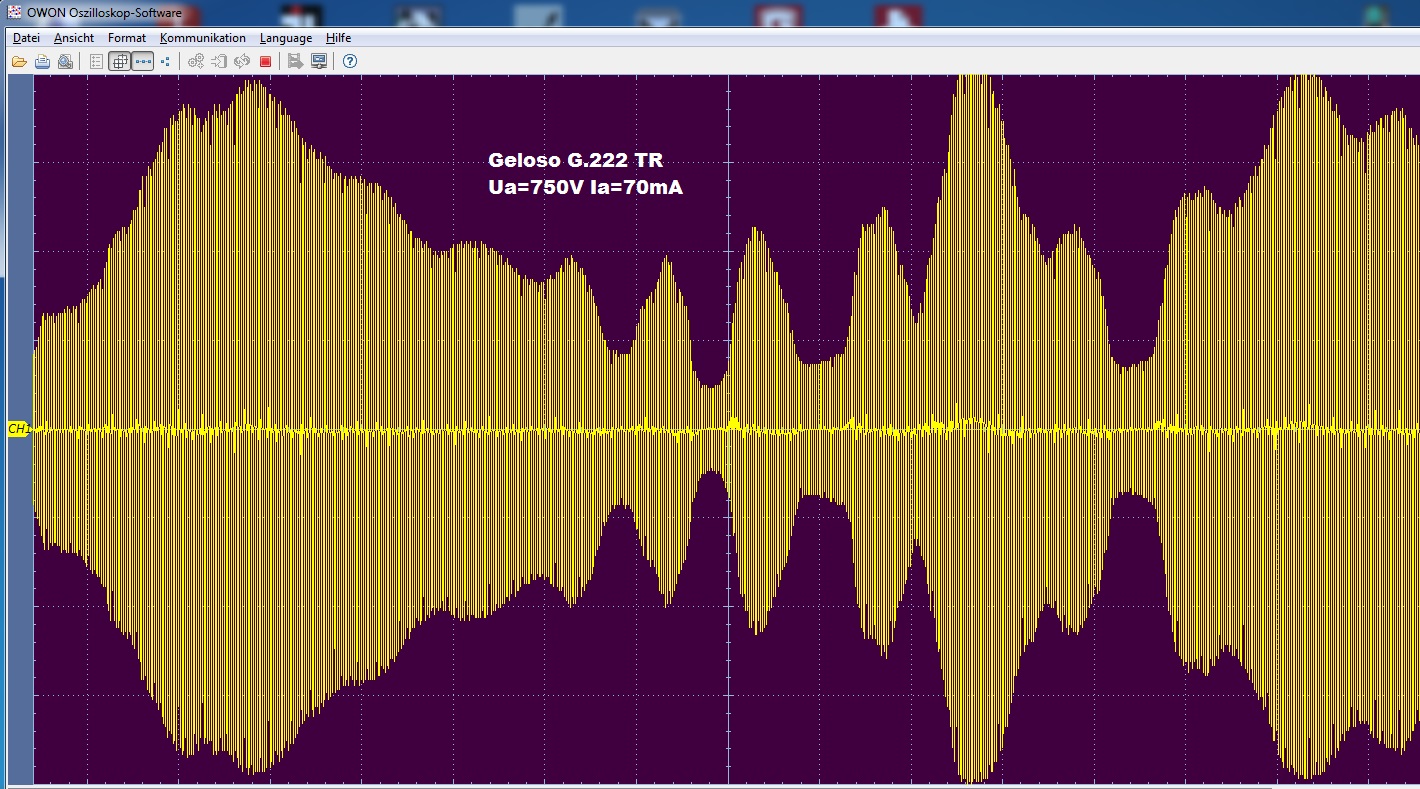Click the blue help question mark icon
This screenshot has height=789, width=1420.
[x=350, y=62]
